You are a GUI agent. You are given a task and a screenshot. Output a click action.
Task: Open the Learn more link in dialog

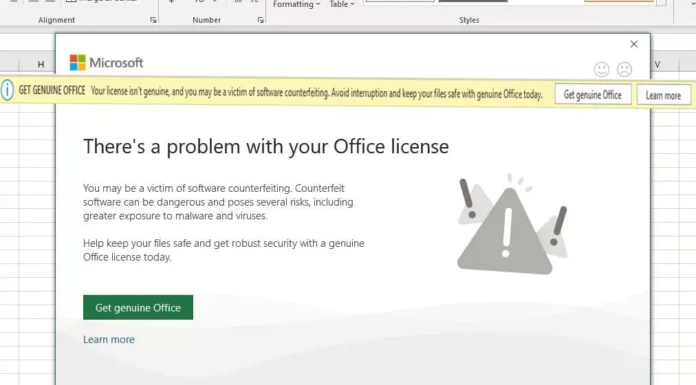point(109,339)
